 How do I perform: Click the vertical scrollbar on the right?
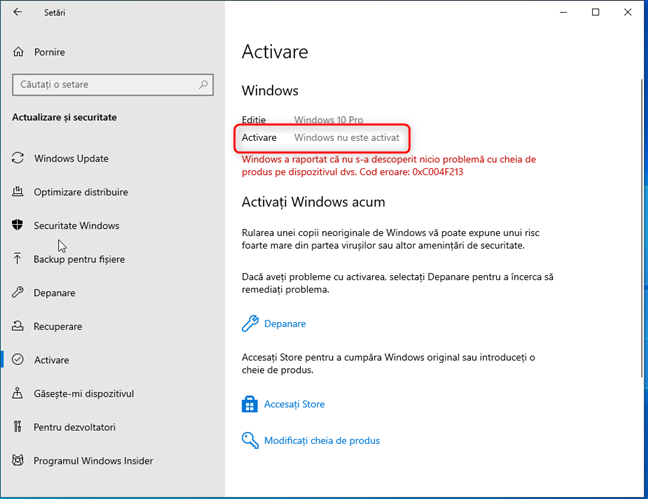click(x=642, y=227)
